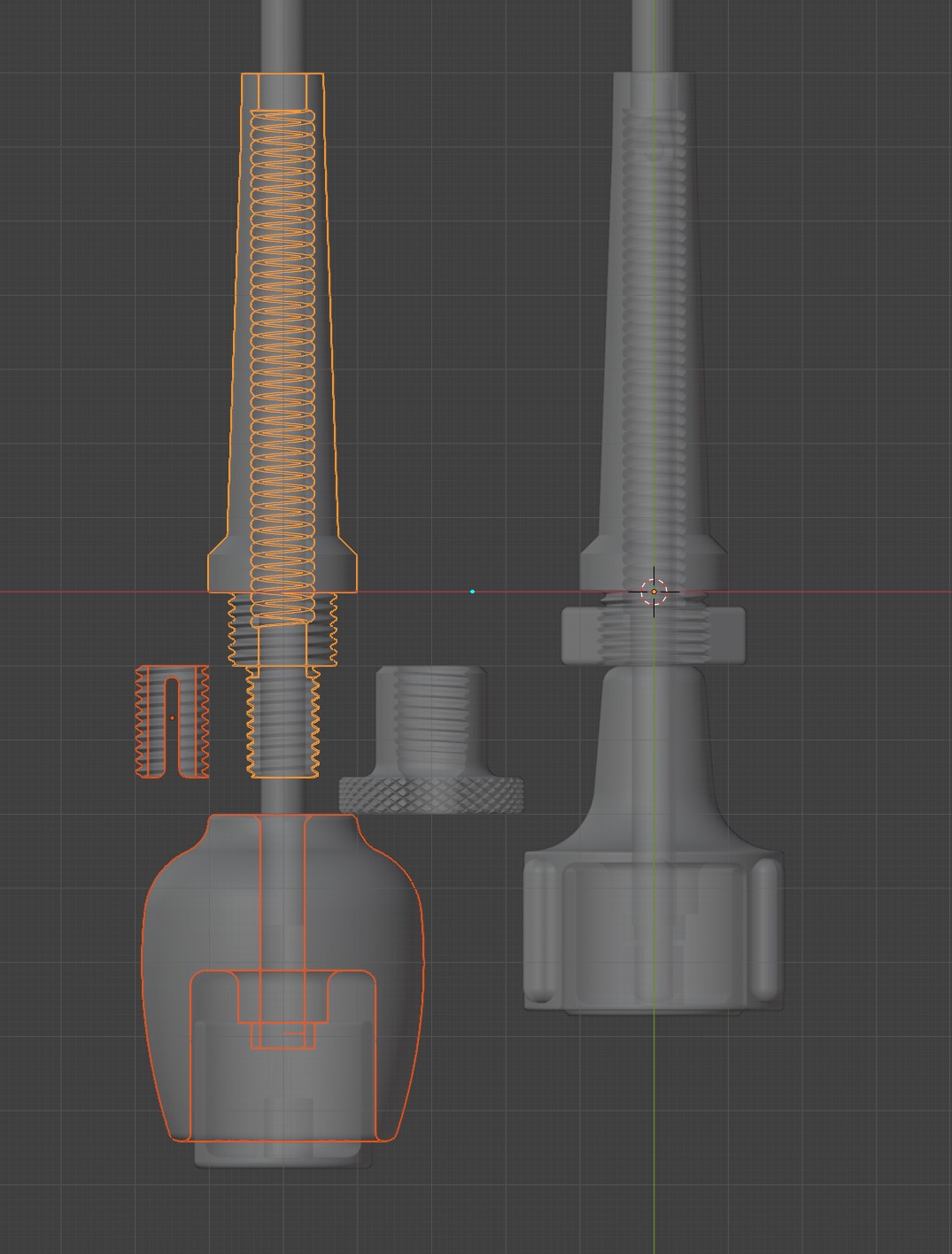Click the cyan dot on the red axis line

point(472,592)
